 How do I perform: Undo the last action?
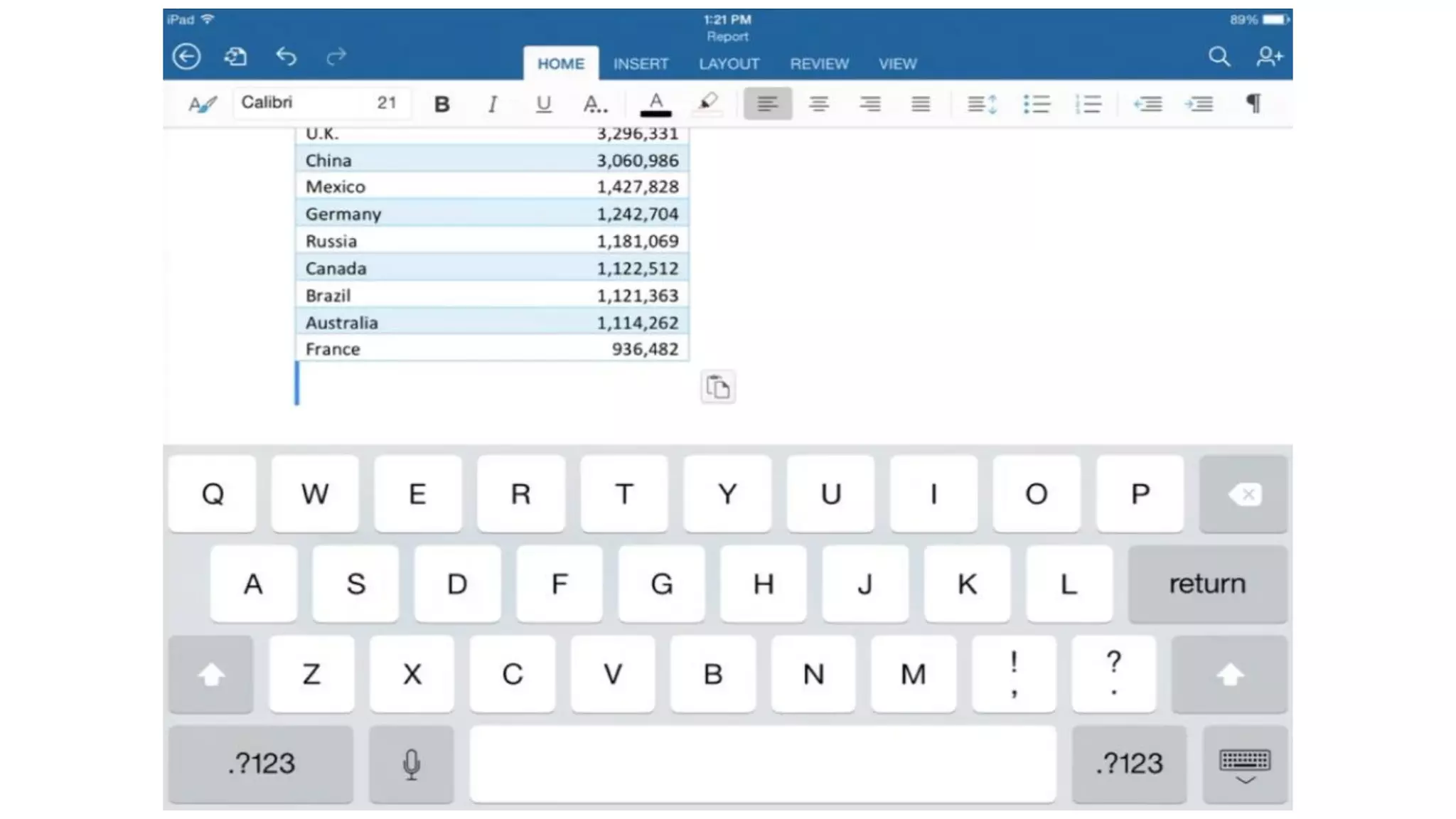(286, 56)
